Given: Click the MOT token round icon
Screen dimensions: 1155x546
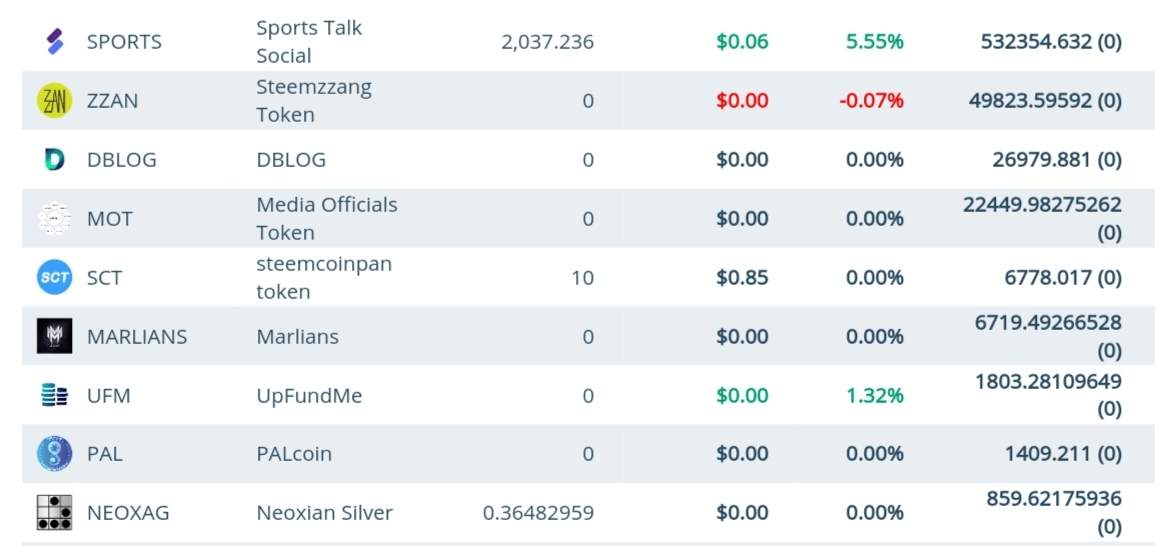Looking at the screenshot, I should (54, 219).
